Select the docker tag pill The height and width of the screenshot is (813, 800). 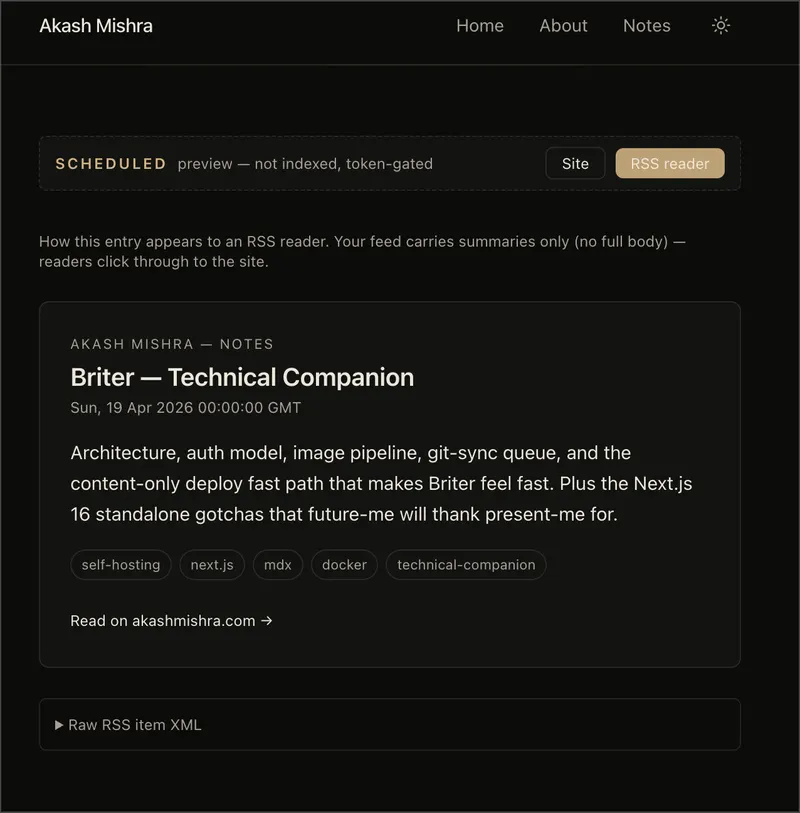343,564
